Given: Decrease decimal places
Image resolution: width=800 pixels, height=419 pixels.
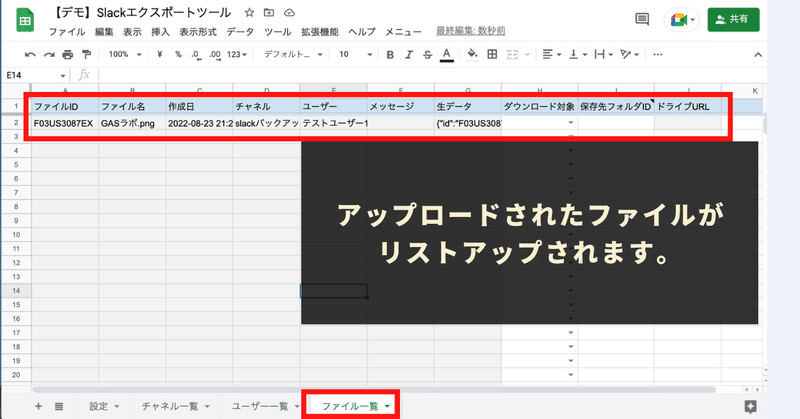Looking at the screenshot, I should [x=196, y=54].
